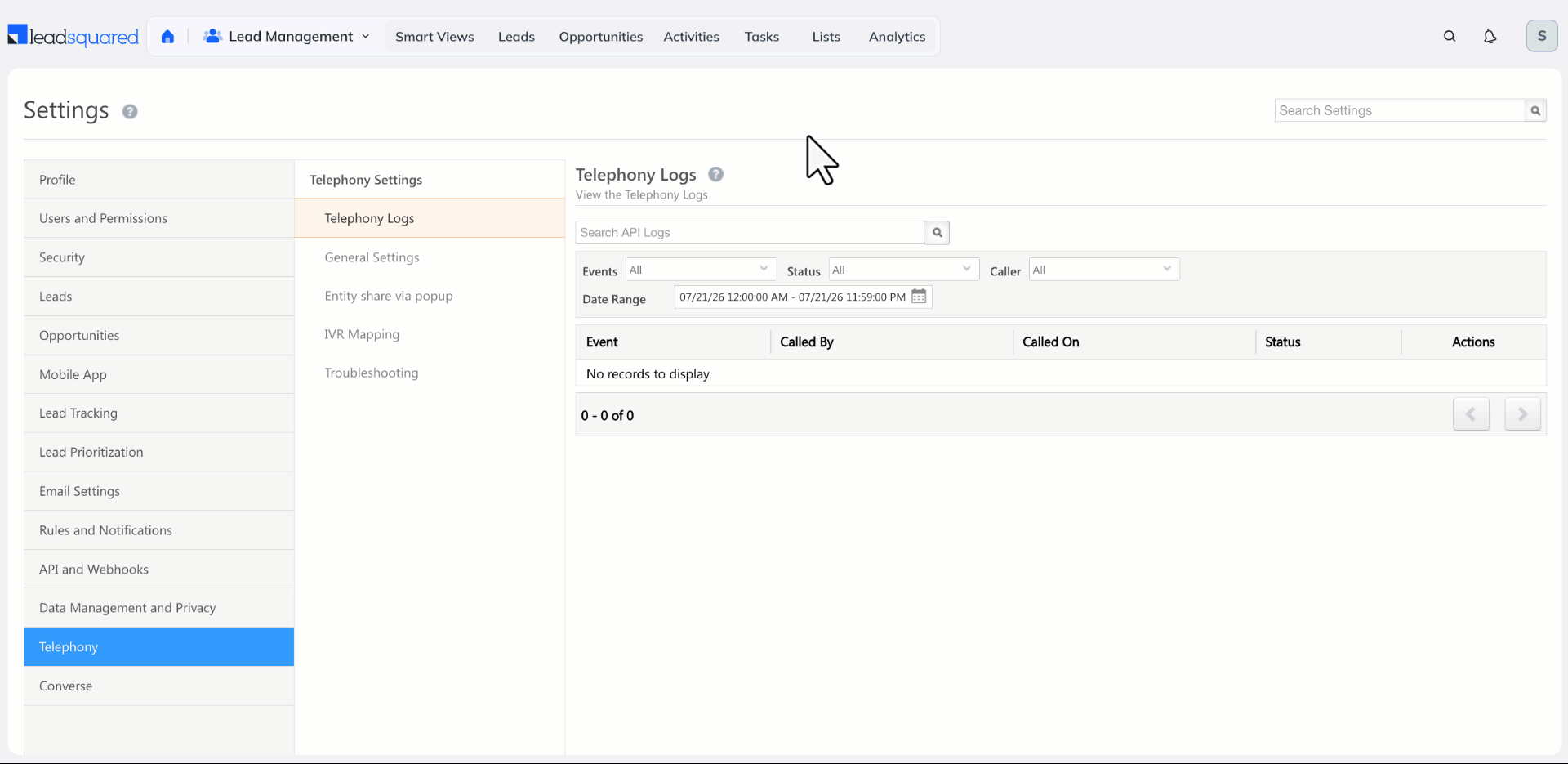
Task: Open Lists in top navigation
Action: [x=826, y=37]
